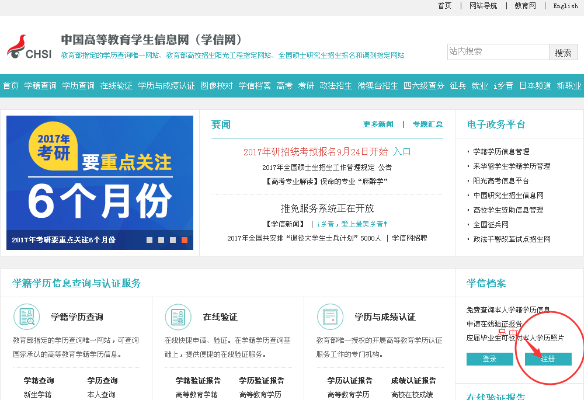Open the 学籍查询 navigation item
Viewport: 584px width, 400px height.
point(40,86)
